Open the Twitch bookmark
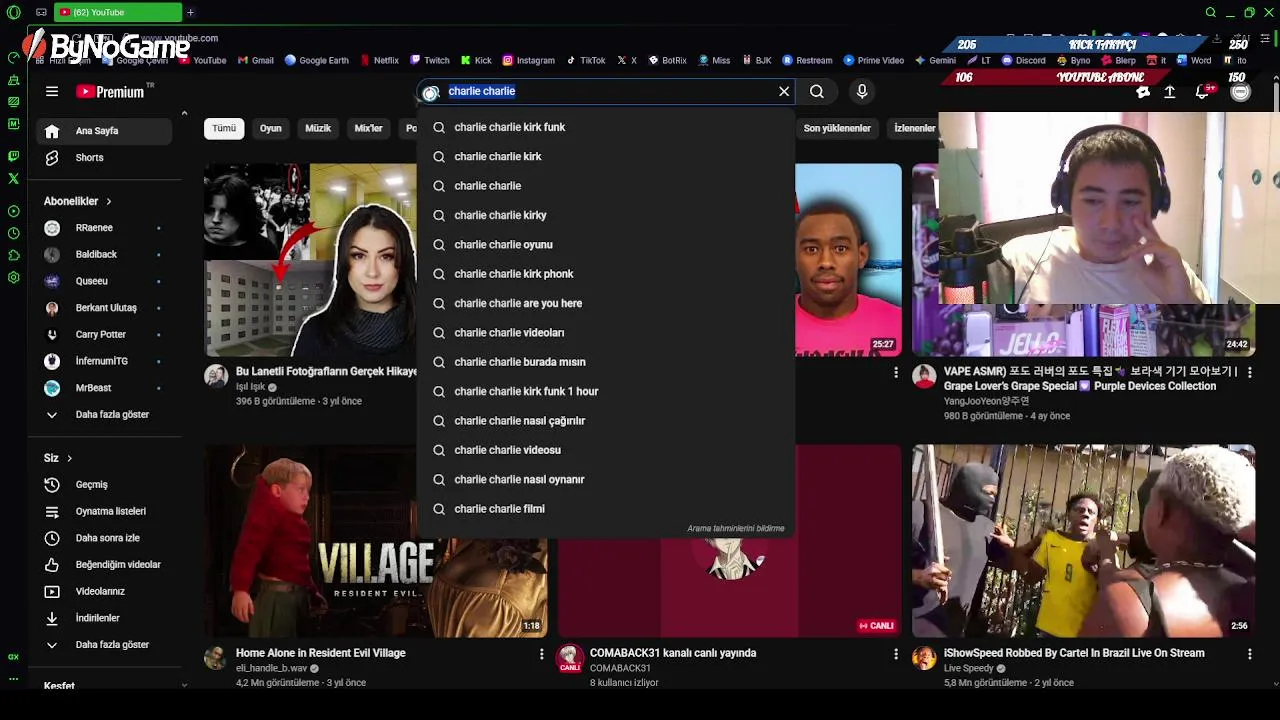Screen dimensions: 1280x720 (430, 60)
